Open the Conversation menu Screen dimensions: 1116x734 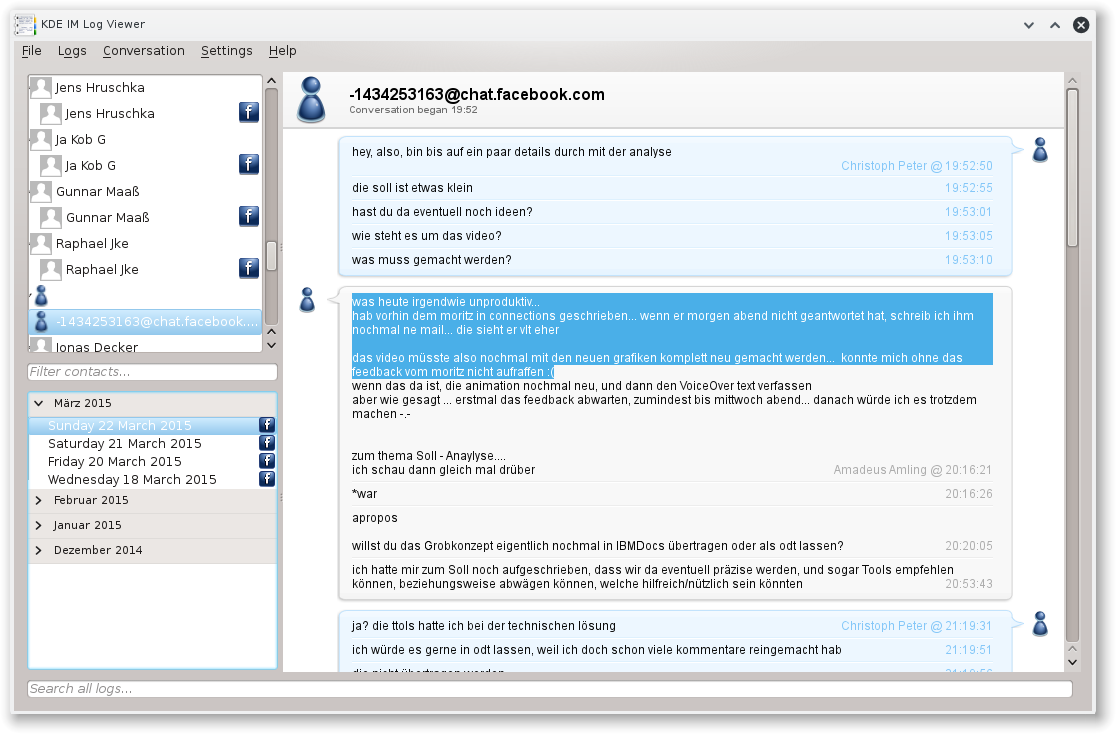(x=144, y=51)
